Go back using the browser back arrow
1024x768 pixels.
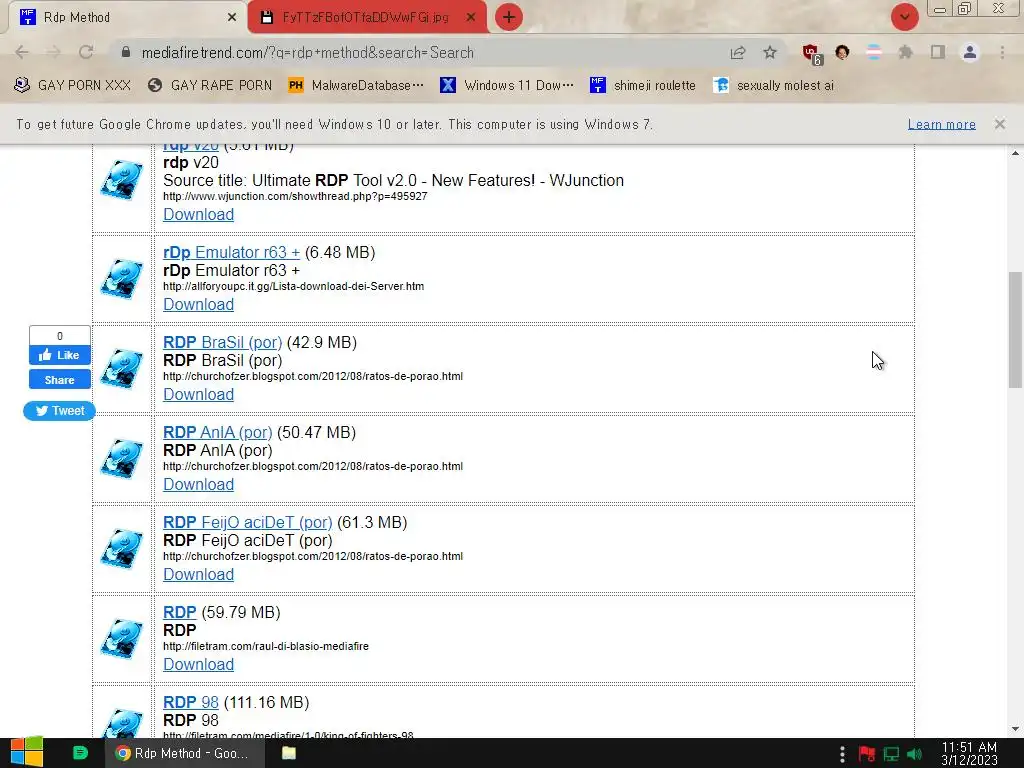[22, 52]
